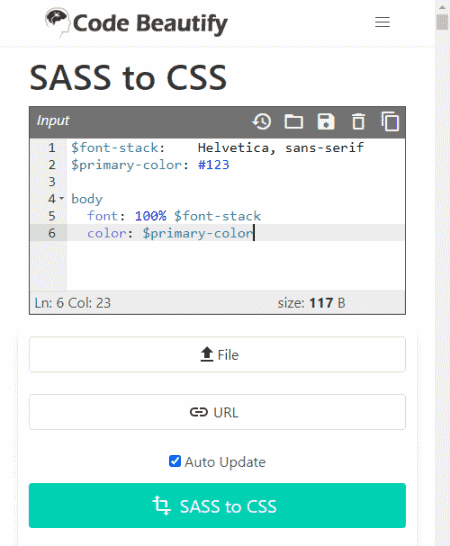Open the History icon in Input toolbar
Viewport: 450px width, 546px height.
click(262, 122)
